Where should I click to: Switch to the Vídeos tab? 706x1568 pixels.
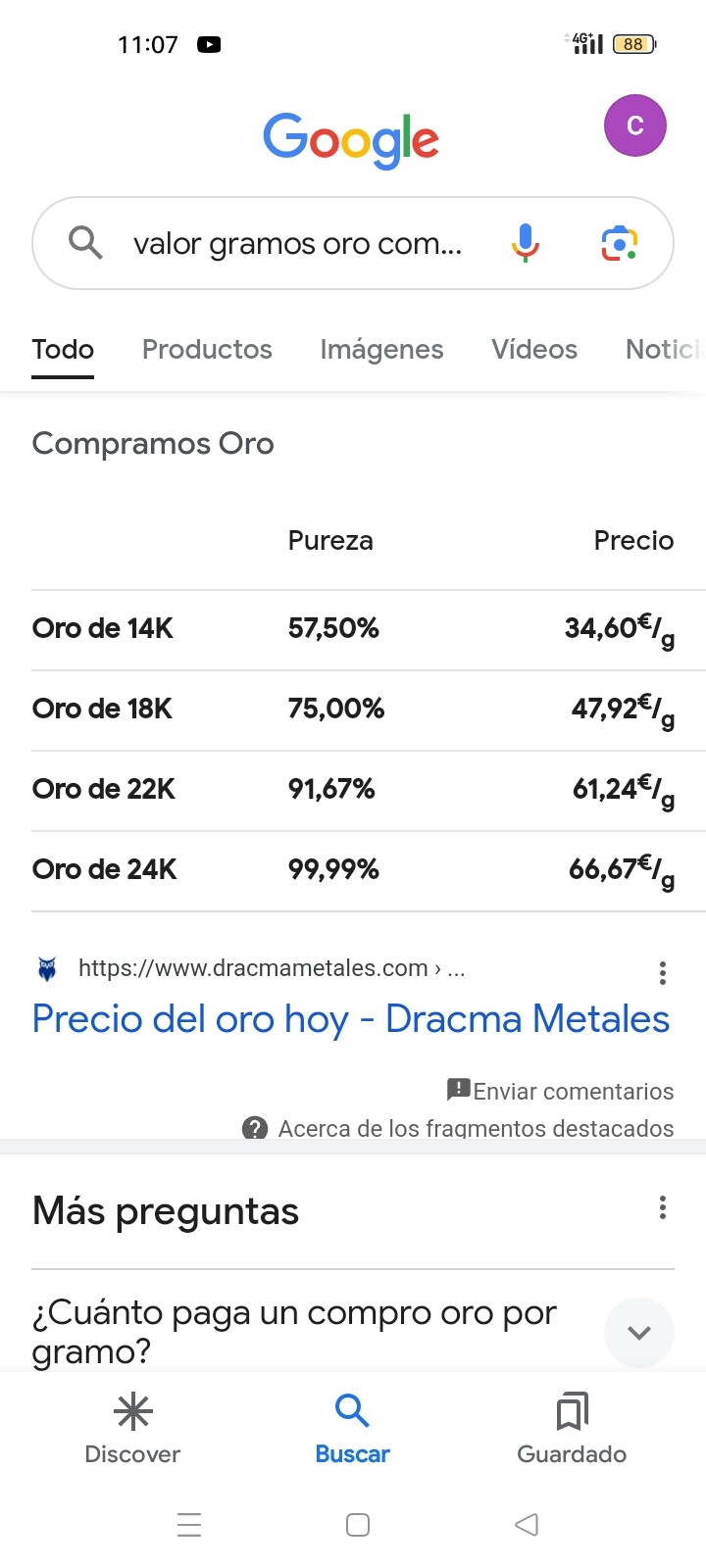(534, 350)
